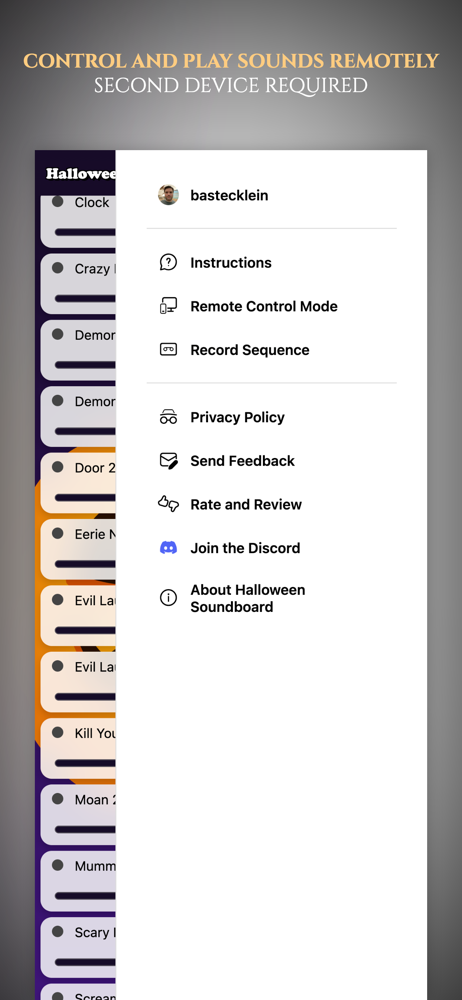Image resolution: width=462 pixels, height=1000 pixels.
Task: Toggle the dot on the Door sound
Action: (x=57, y=467)
